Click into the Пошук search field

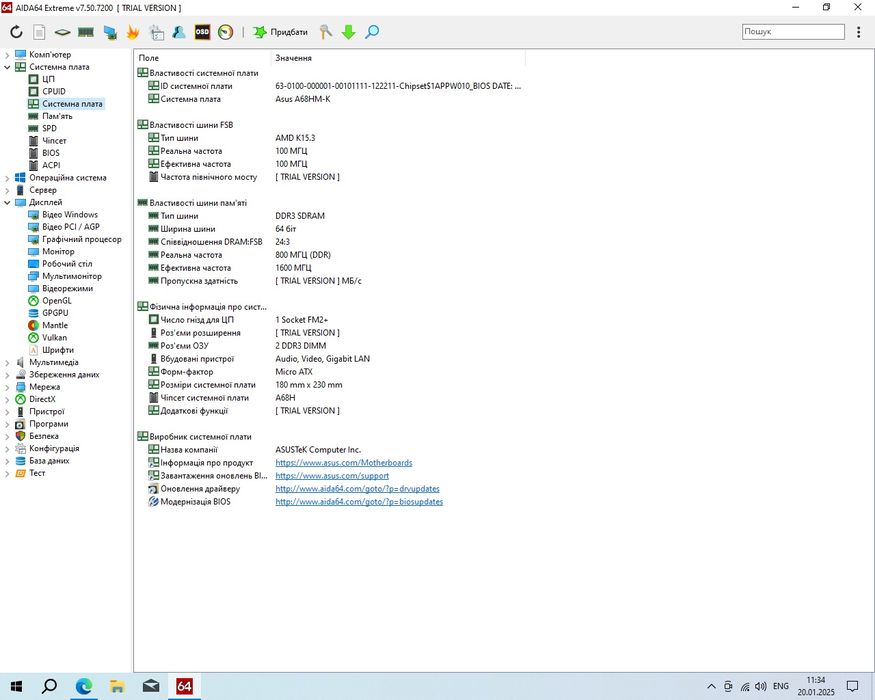coord(793,32)
